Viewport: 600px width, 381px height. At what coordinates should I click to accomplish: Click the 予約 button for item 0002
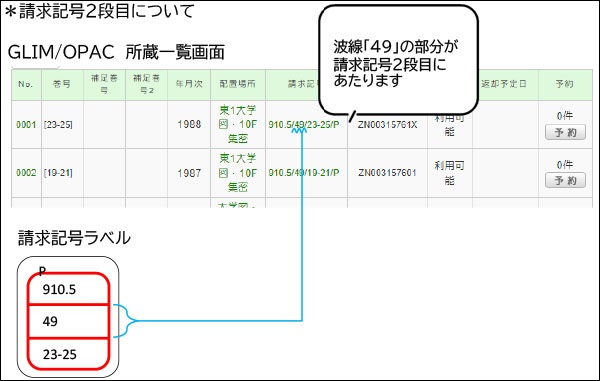point(565,181)
